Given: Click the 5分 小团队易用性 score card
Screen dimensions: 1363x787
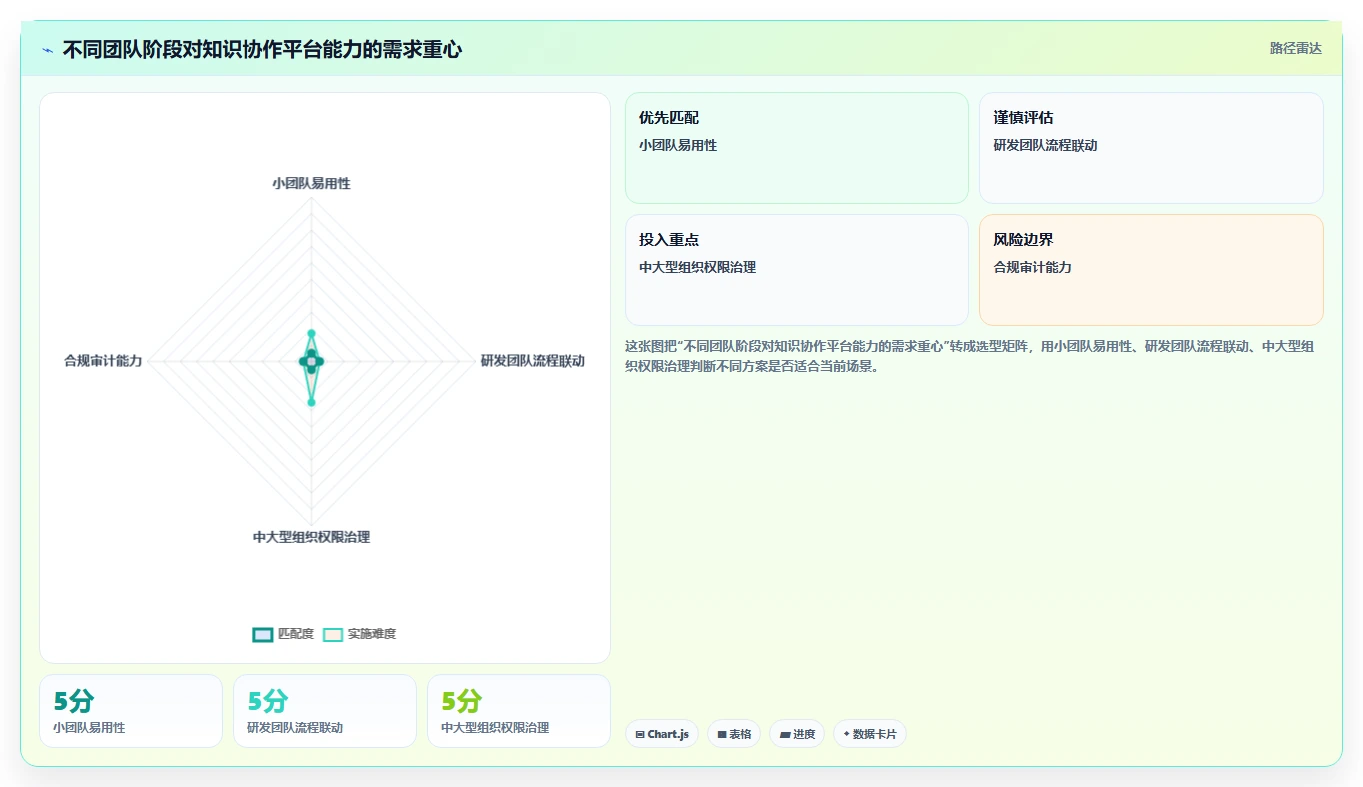Looking at the screenshot, I should click(x=131, y=711).
